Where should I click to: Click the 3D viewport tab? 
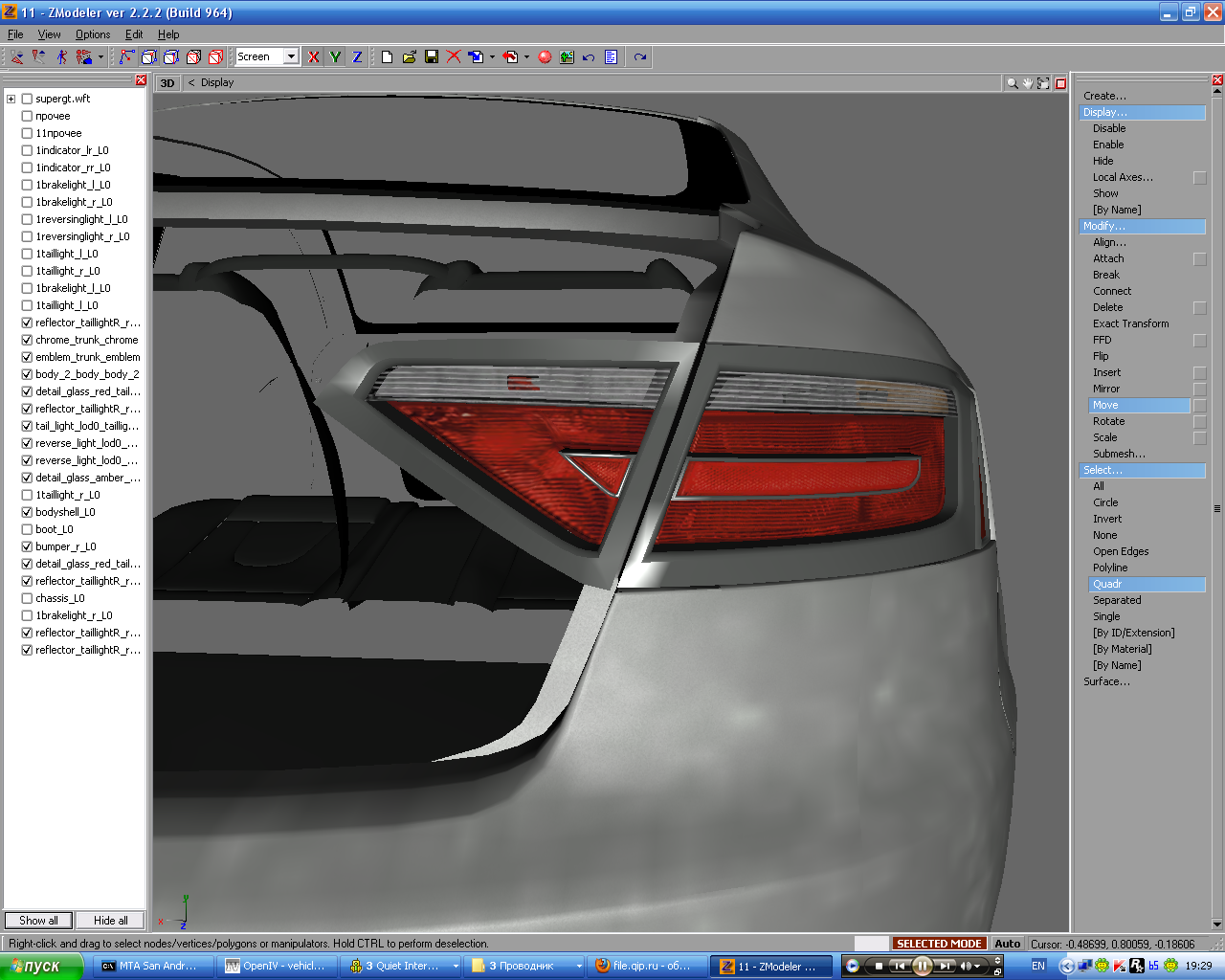pos(167,83)
